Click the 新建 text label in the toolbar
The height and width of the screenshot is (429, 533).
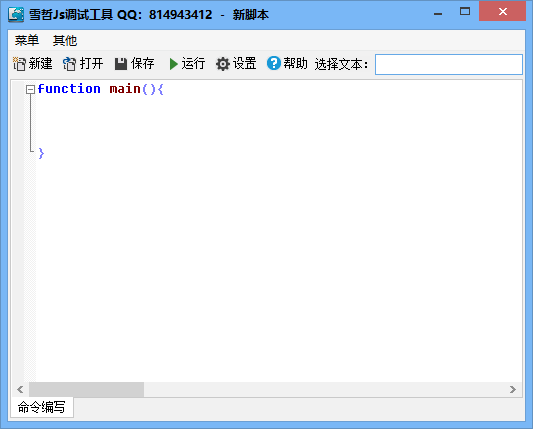tap(40, 64)
